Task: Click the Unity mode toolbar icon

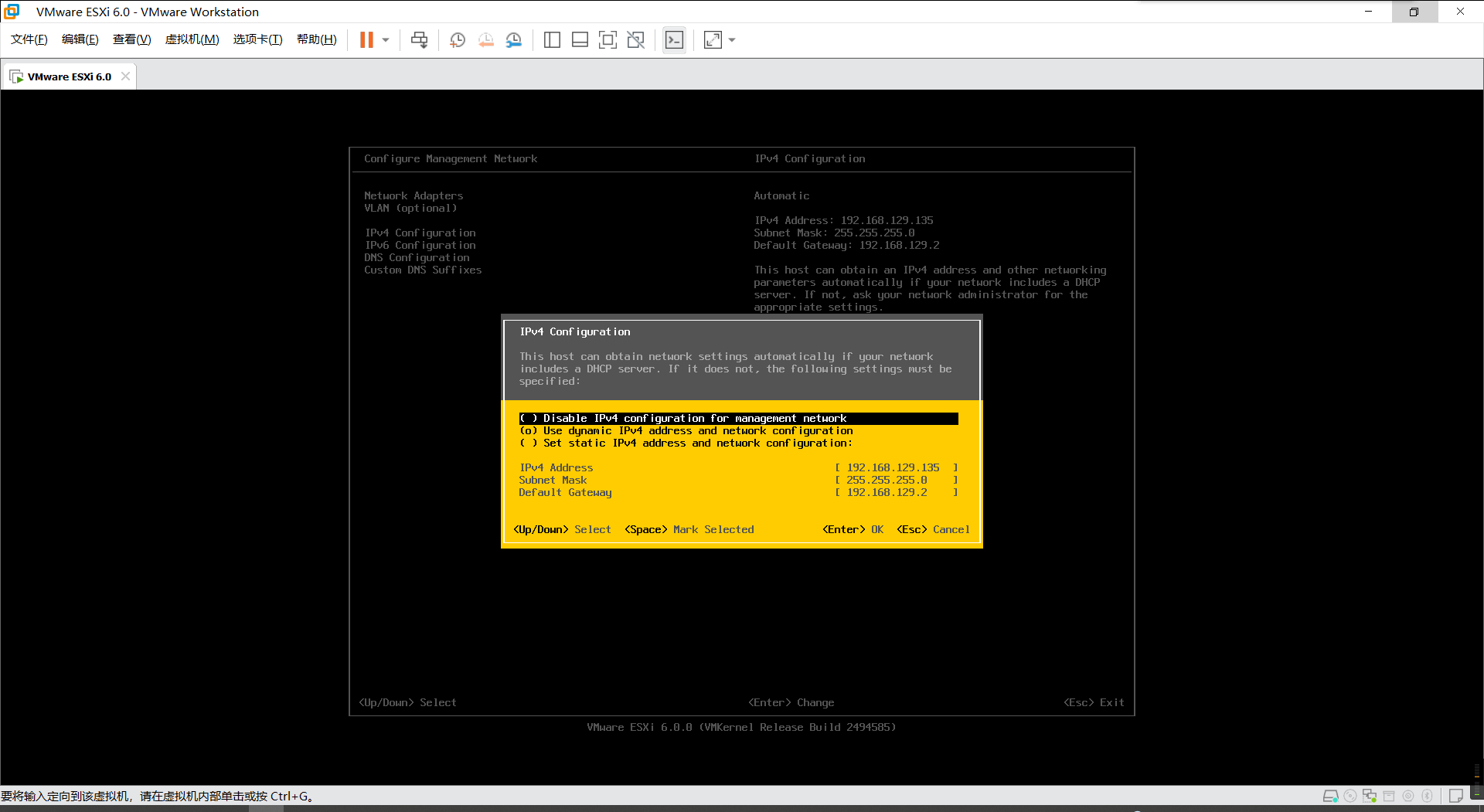Action: point(635,39)
